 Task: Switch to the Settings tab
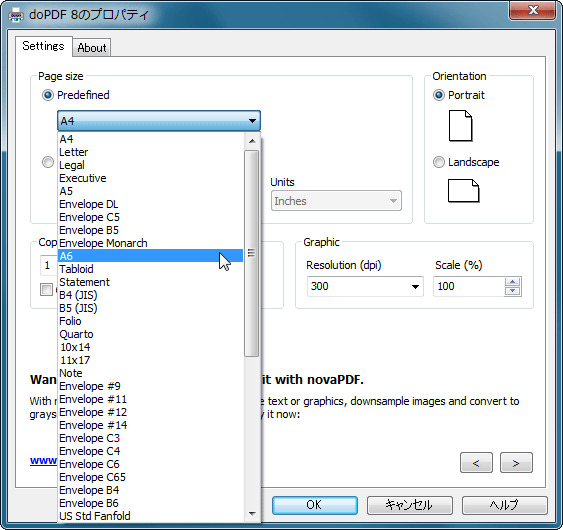(43, 46)
